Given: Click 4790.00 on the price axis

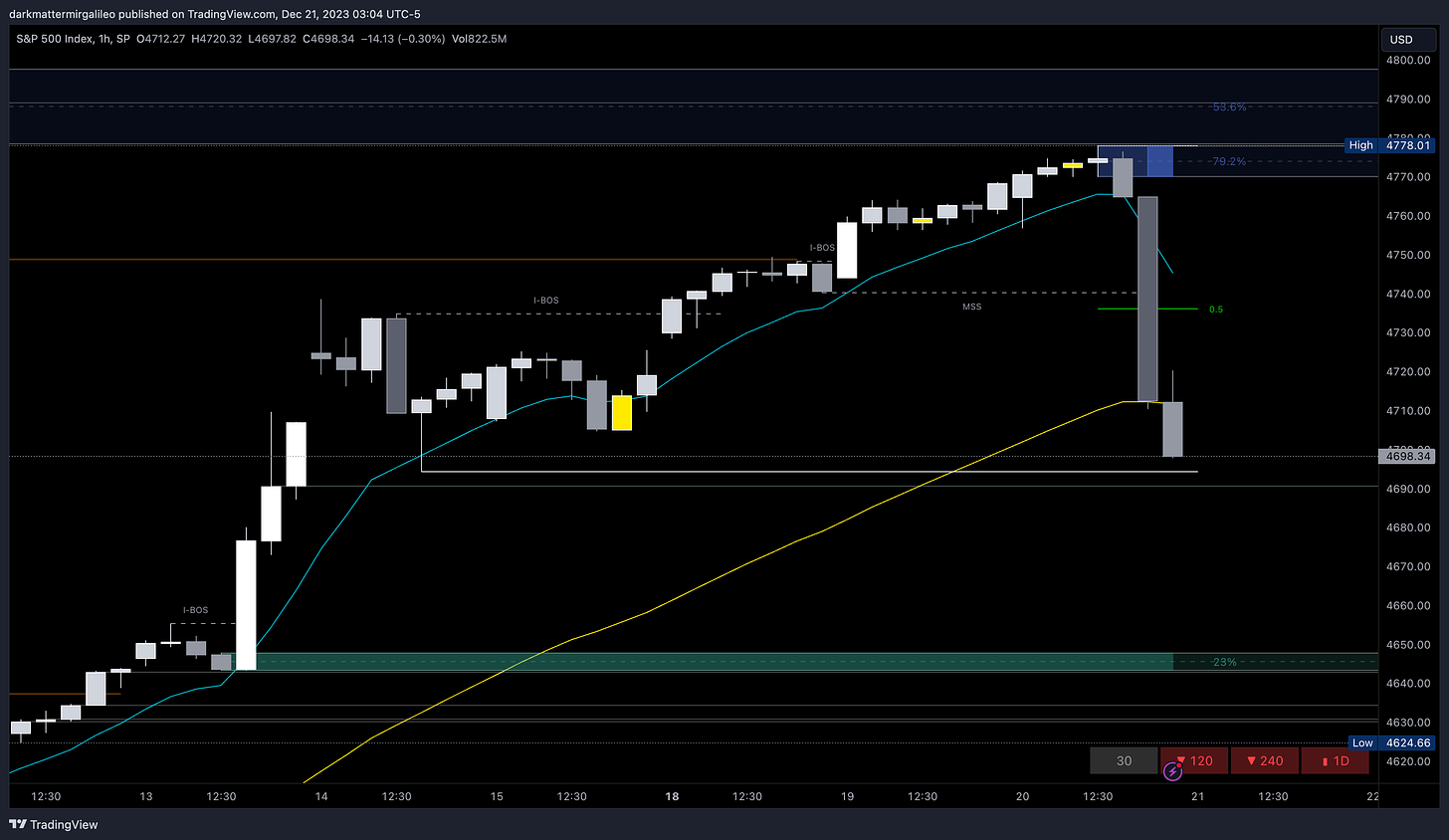Looking at the screenshot, I should pyautogui.click(x=1408, y=100).
